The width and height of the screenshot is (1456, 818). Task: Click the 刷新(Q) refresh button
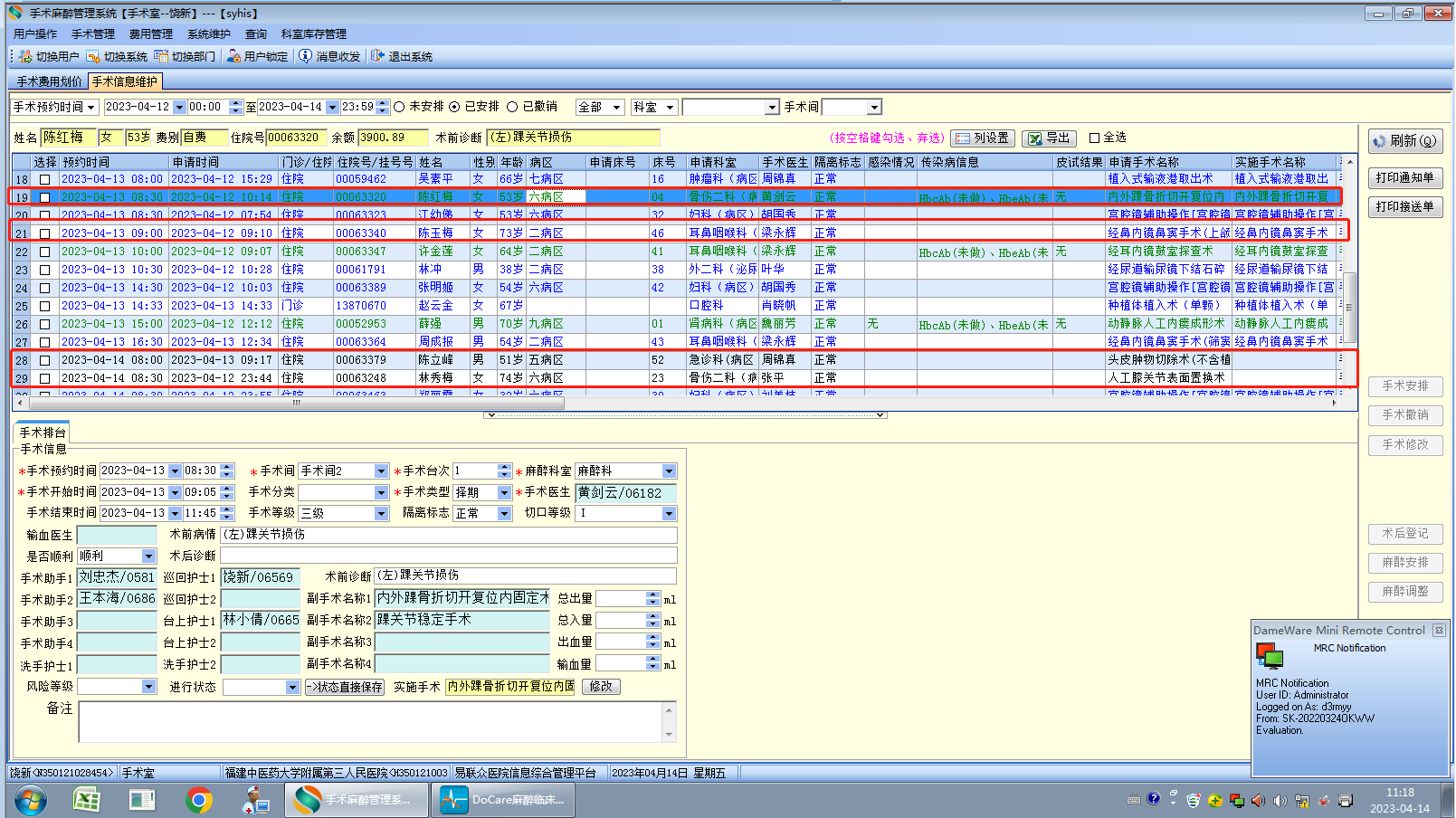(1404, 141)
